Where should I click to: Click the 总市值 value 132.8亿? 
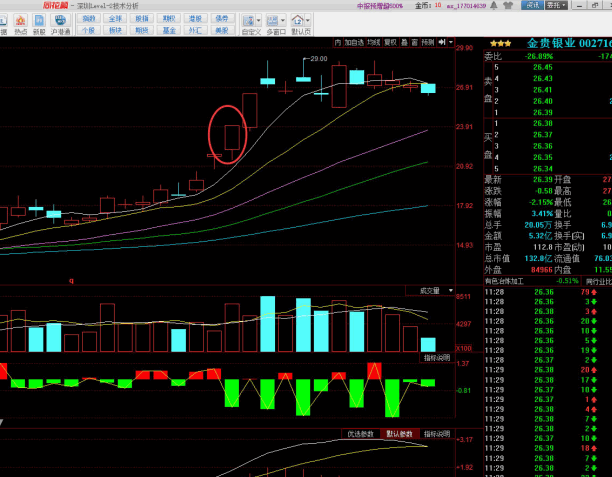coord(538,258)
